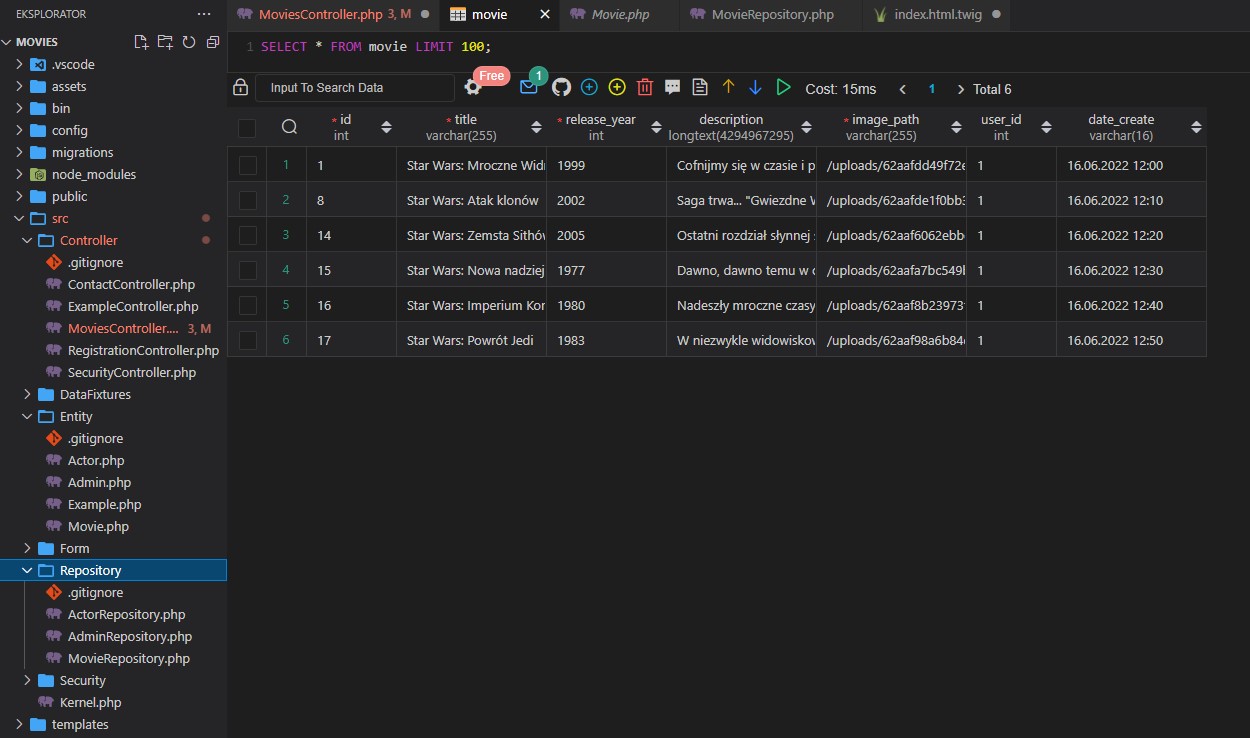Viewport: 1250px width, 738px height.
Task: Click the blue plus icon in the toolbar
Action: (589, 87)
